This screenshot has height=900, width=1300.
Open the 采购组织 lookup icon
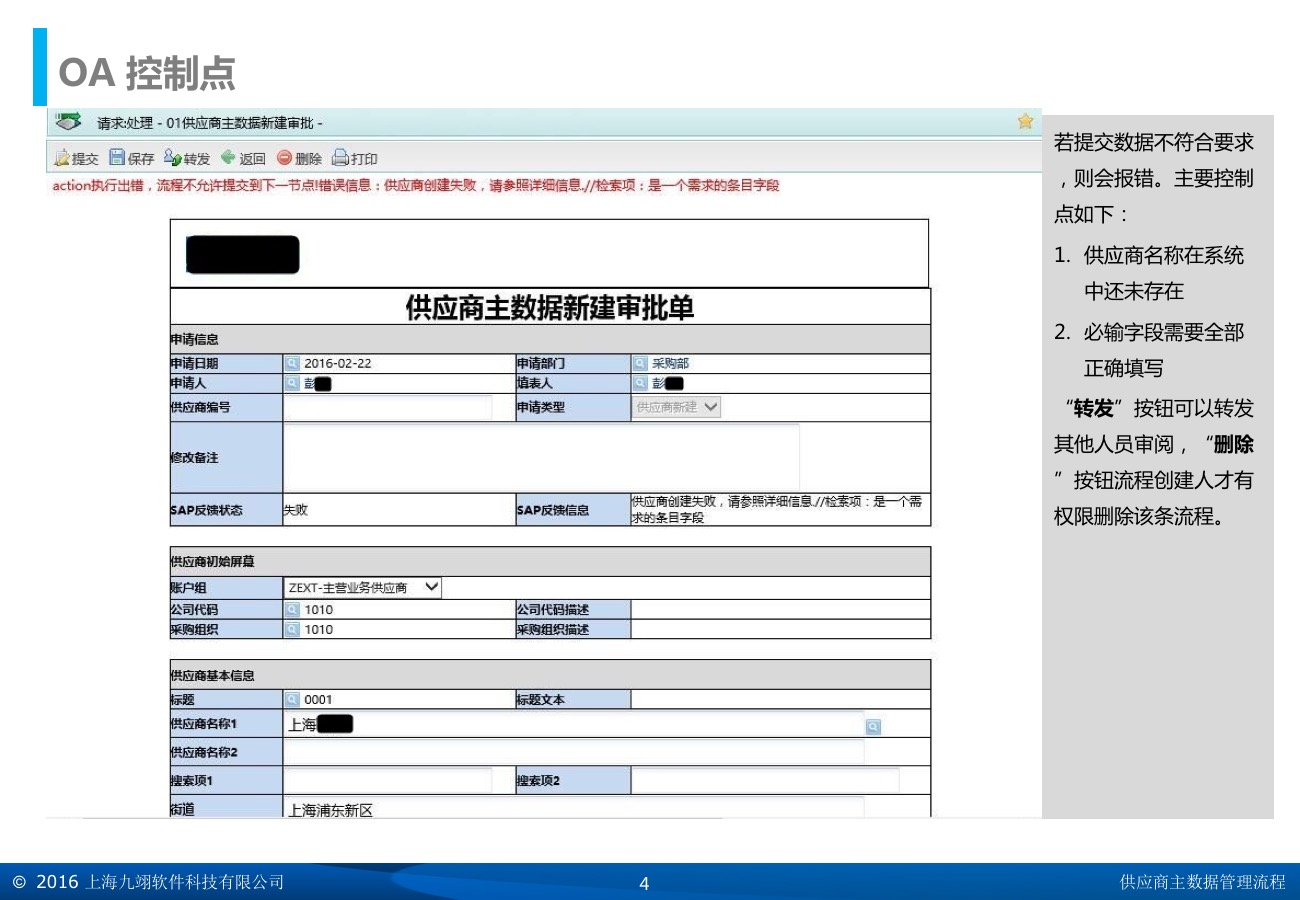(x=293, y=629)
